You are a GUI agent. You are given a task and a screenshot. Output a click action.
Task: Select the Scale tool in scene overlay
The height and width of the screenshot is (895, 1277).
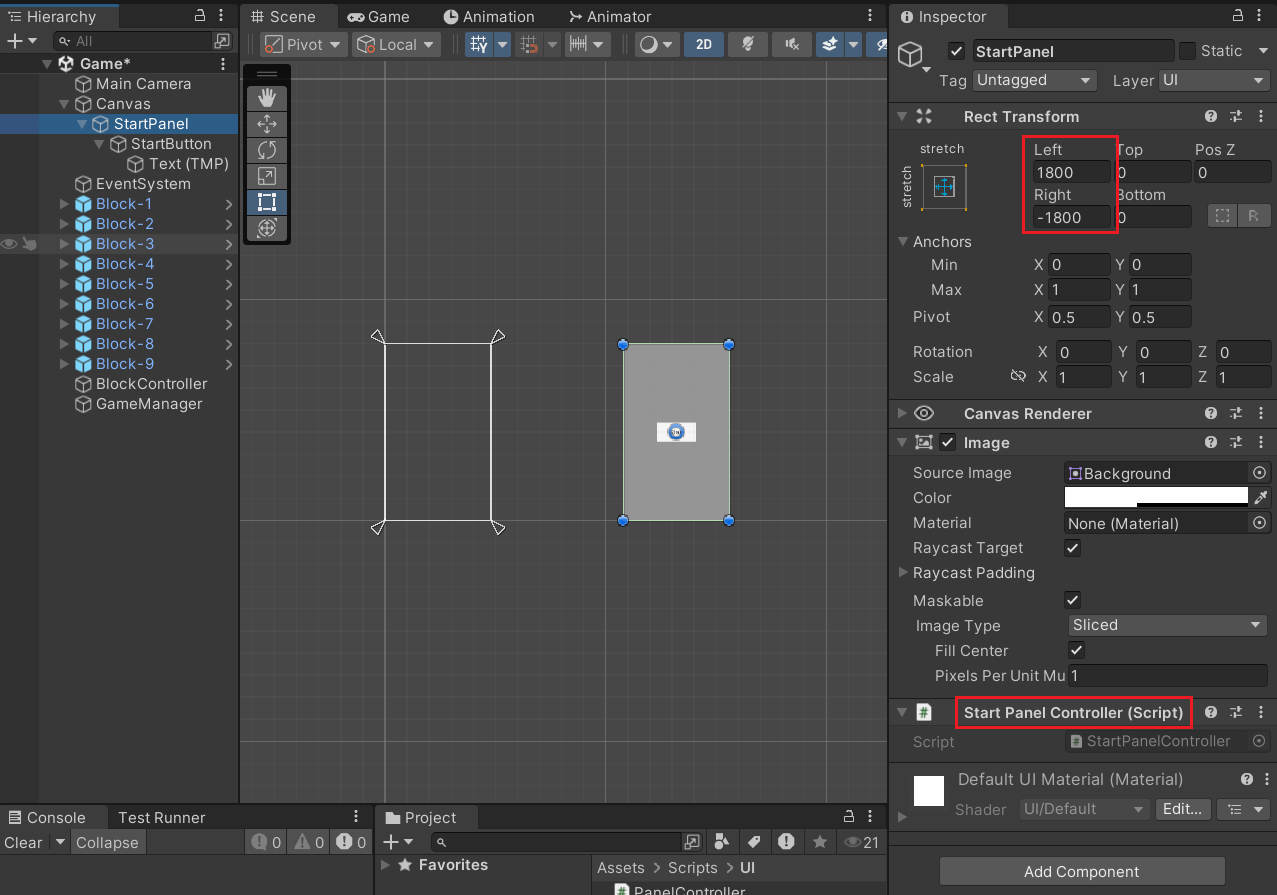tap(267, 176)
